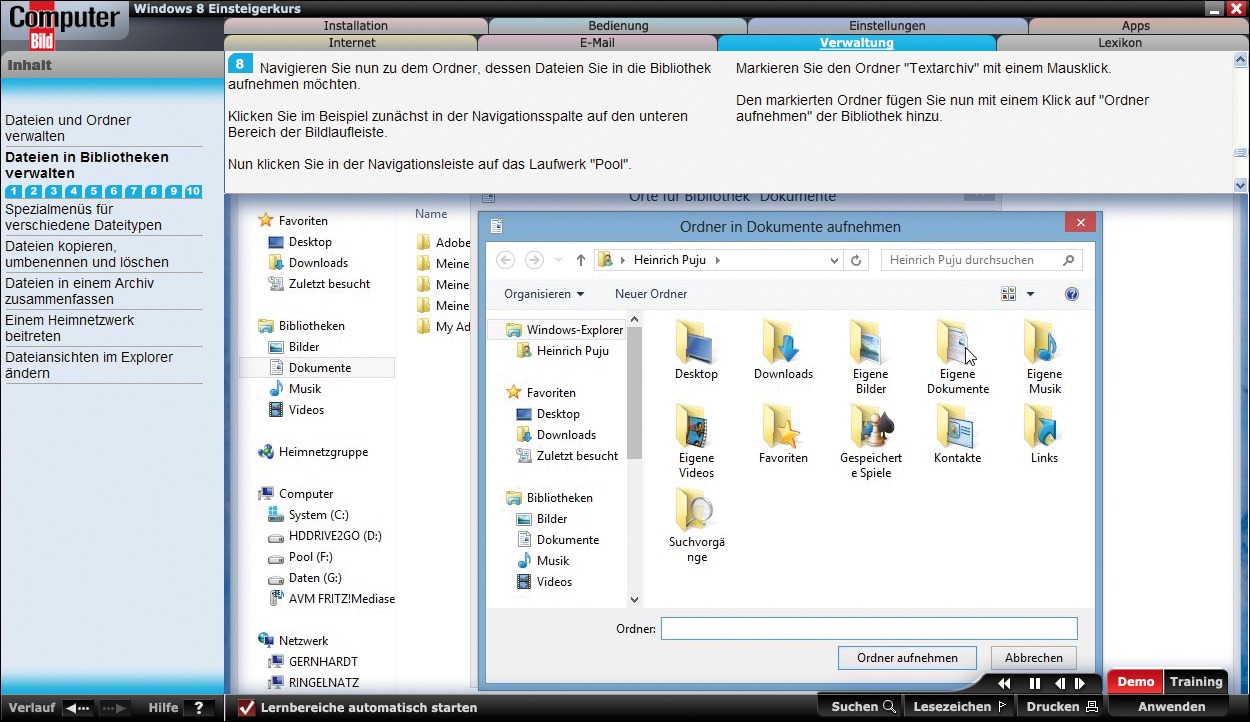
Task: Open Einem Heimnetzwerk beitreten chapter
Action: (69, 328)
